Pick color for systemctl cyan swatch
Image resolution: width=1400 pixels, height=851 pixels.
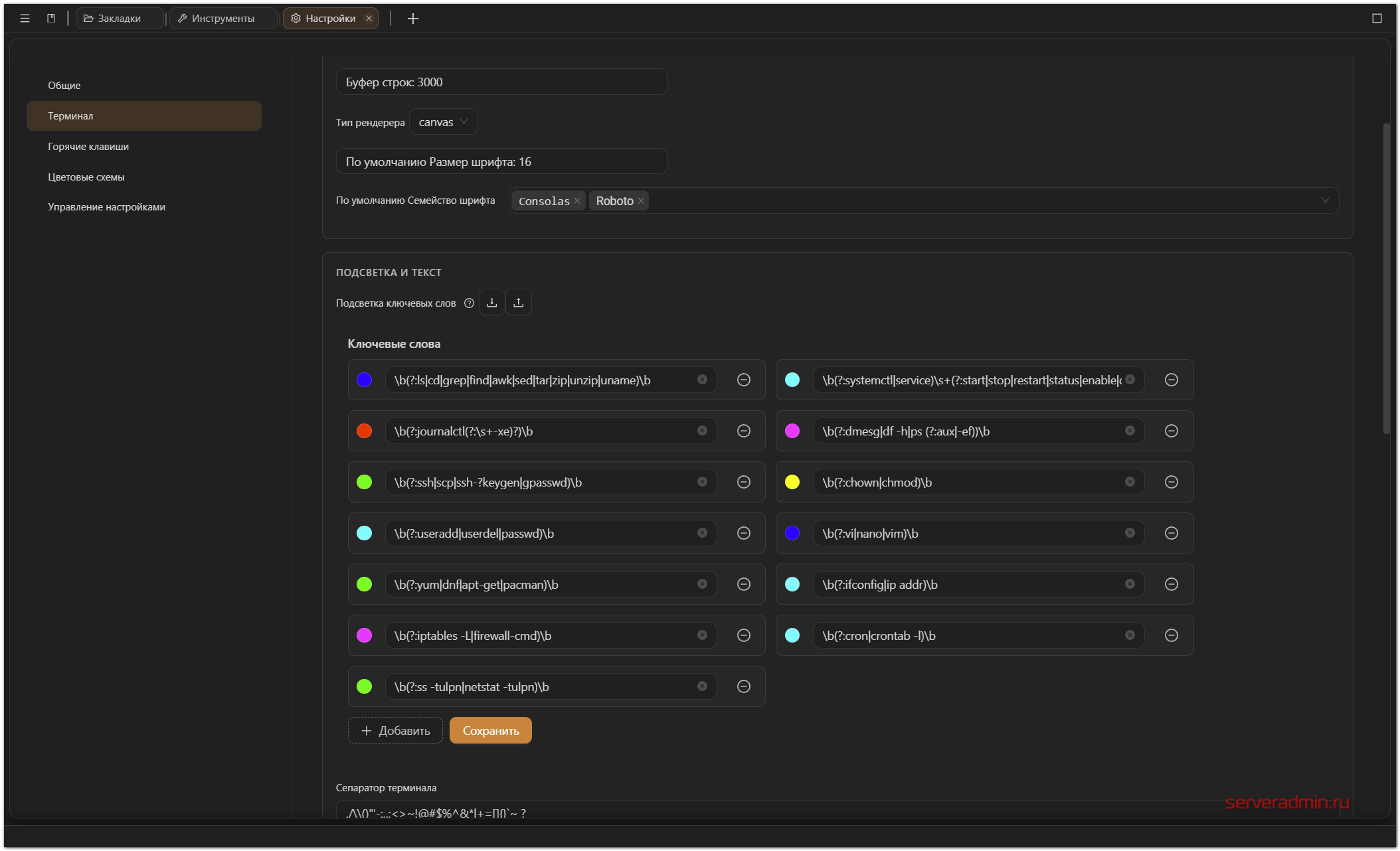(792, 380)
